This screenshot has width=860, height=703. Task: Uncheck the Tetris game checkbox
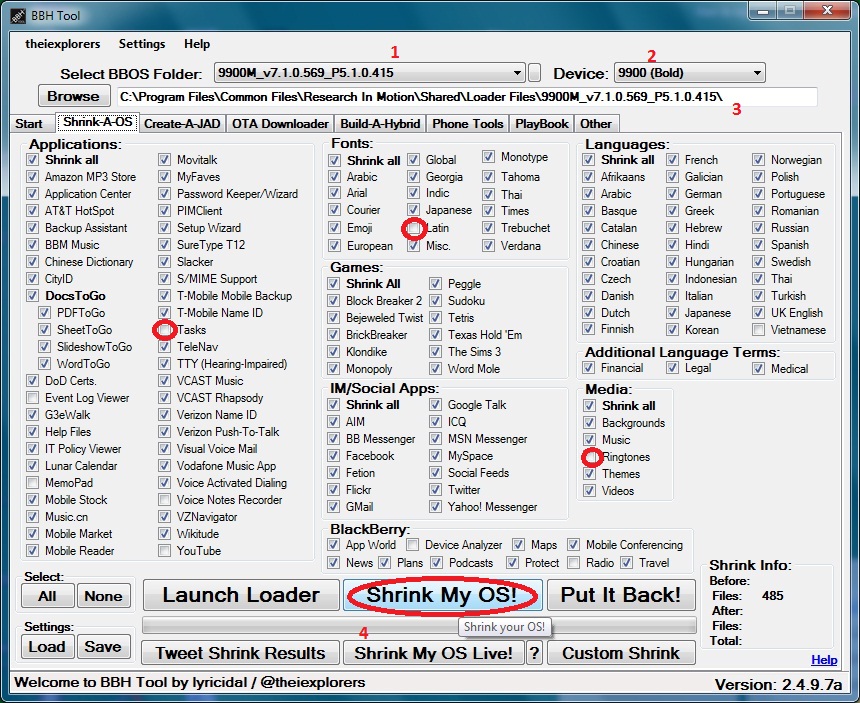pyautogui.click(x=435, y=318)
